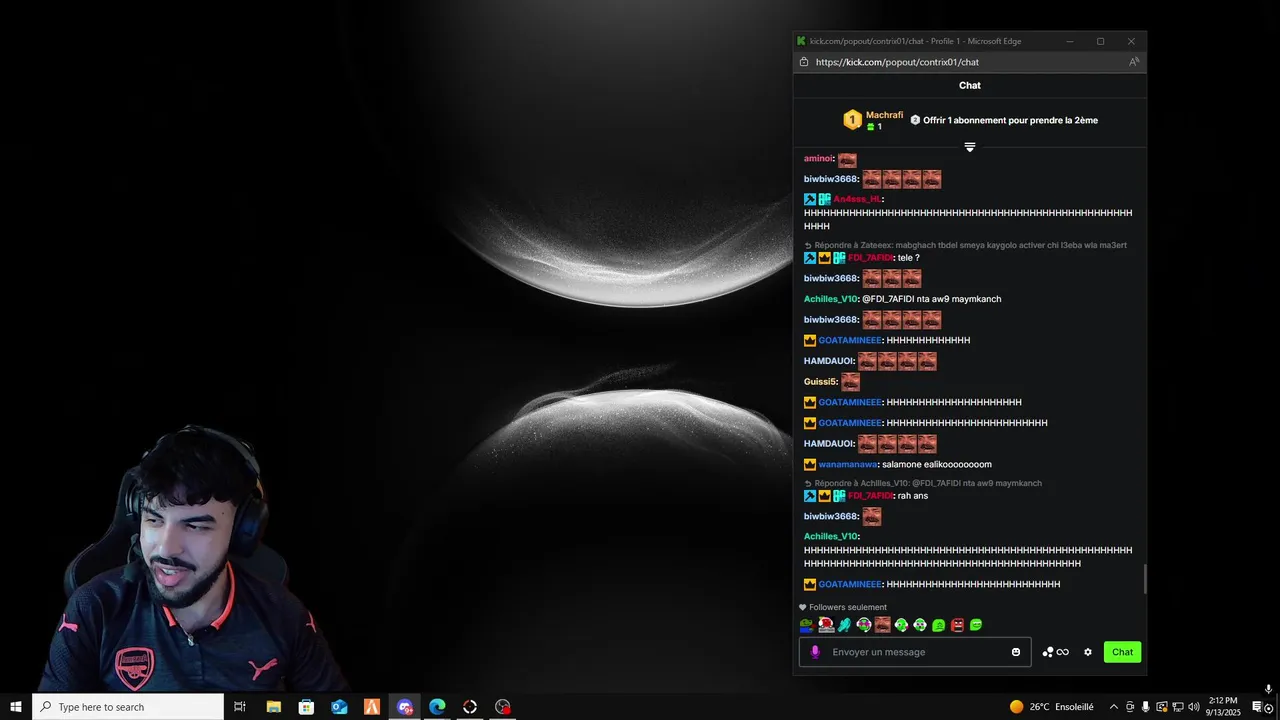Open the emoji picker in message field
1280x720 pixels.
1016,652
